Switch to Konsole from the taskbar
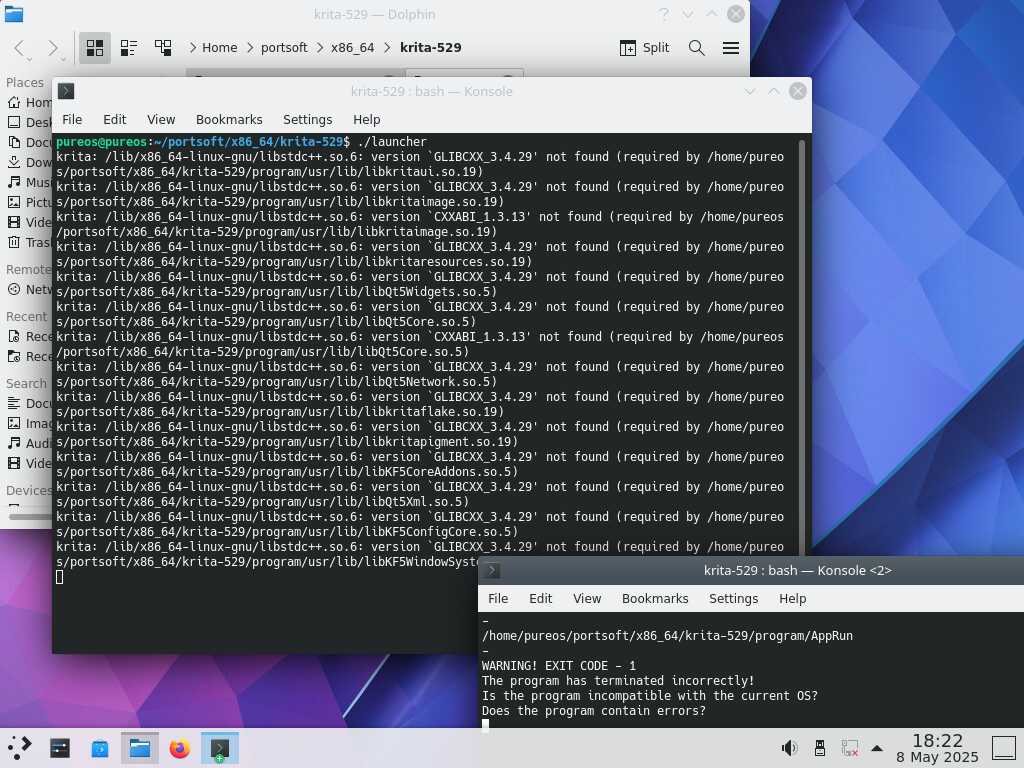 click(219, 748)
